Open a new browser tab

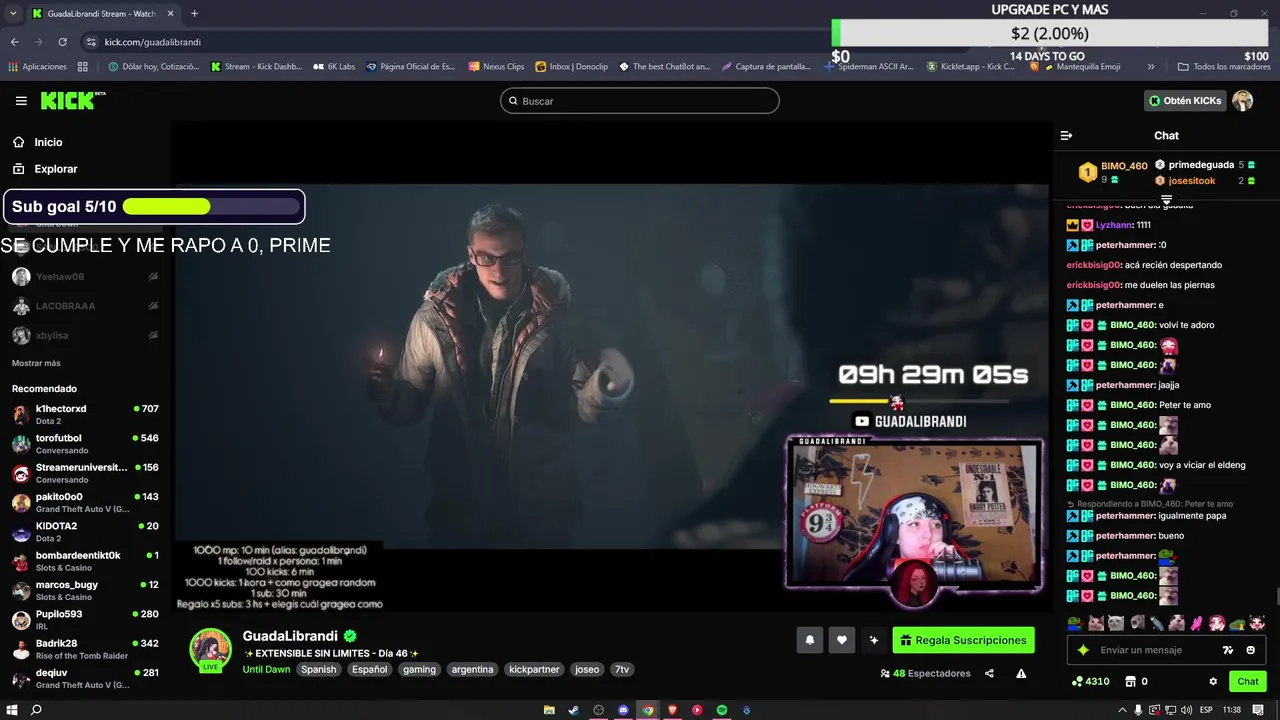coord(194,14)
